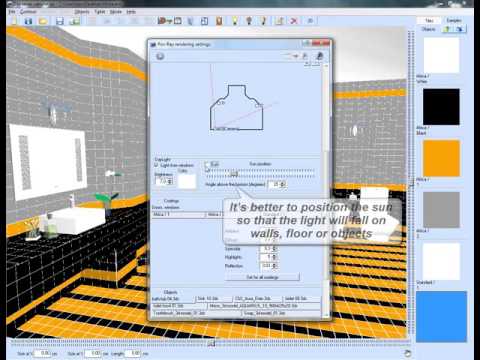Viewport: 480px width, 360px height.
Task: Open the dropdown arrow beside render toolbar icon
Action: click(169, 22)
